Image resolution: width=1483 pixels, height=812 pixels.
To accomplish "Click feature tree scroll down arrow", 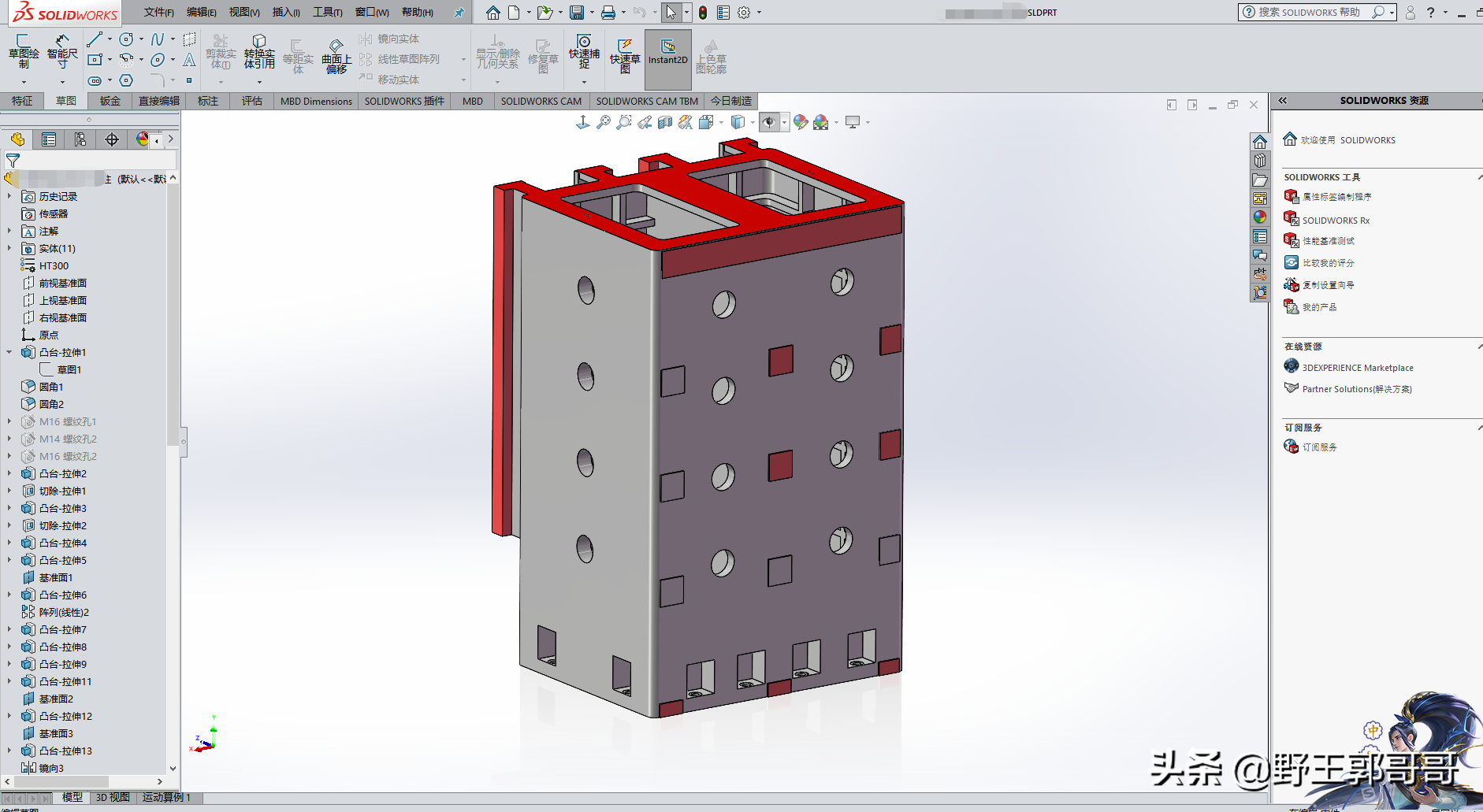I will pos(173,769).
